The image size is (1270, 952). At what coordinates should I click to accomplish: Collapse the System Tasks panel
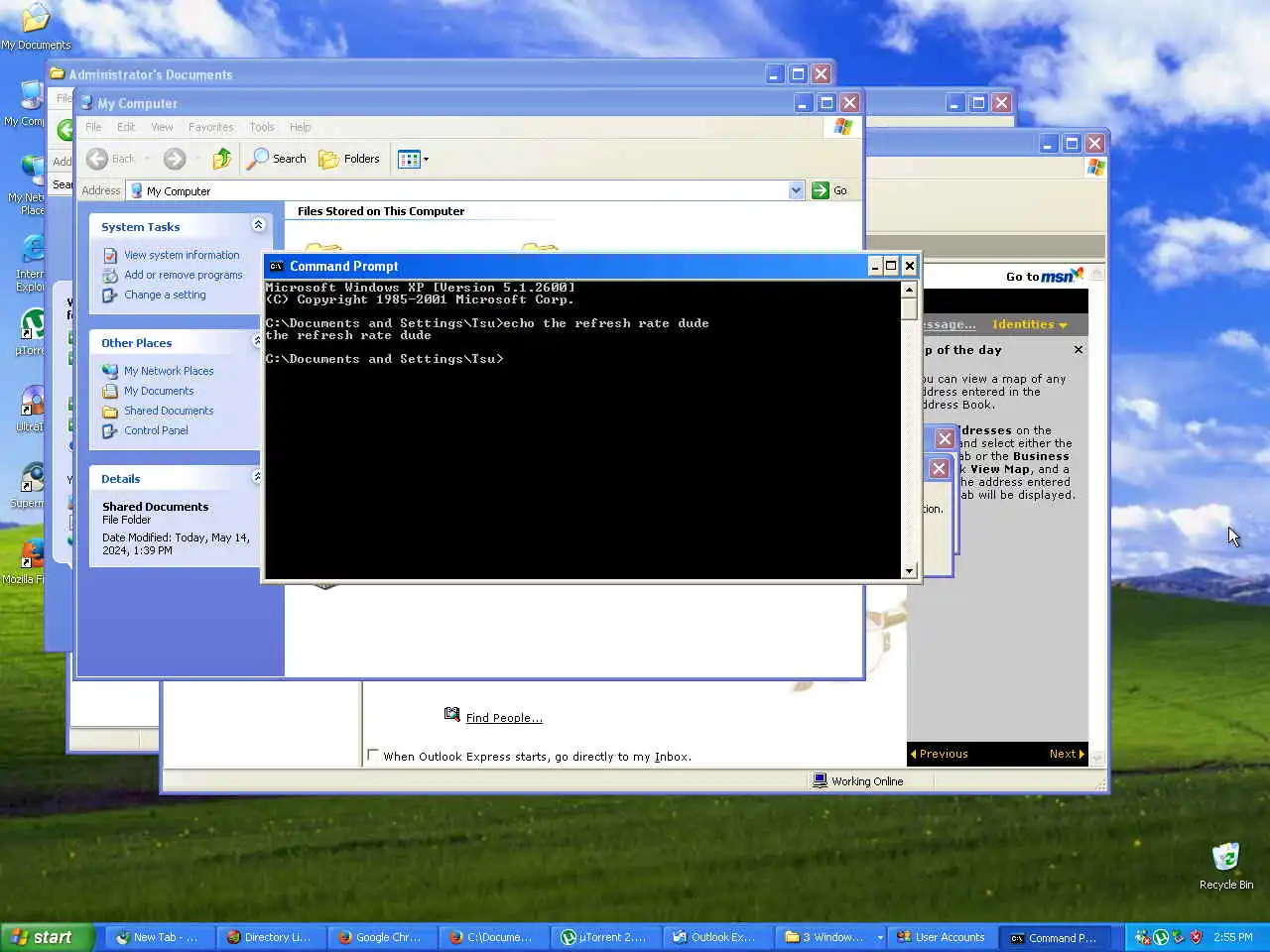click(258, 225)
